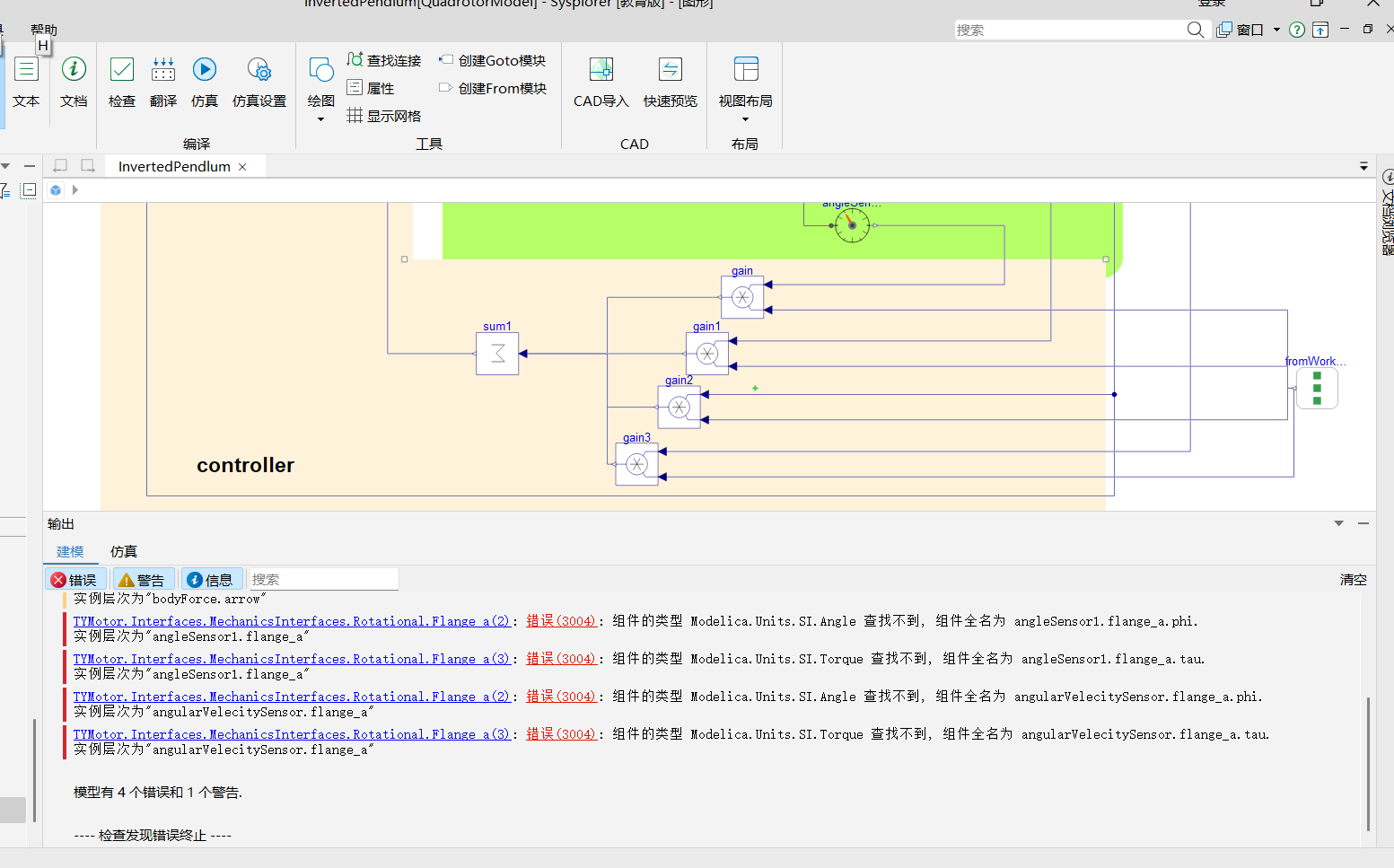Click 创建From模块
The image size is (1394, 868).
[x=493, y=88]
